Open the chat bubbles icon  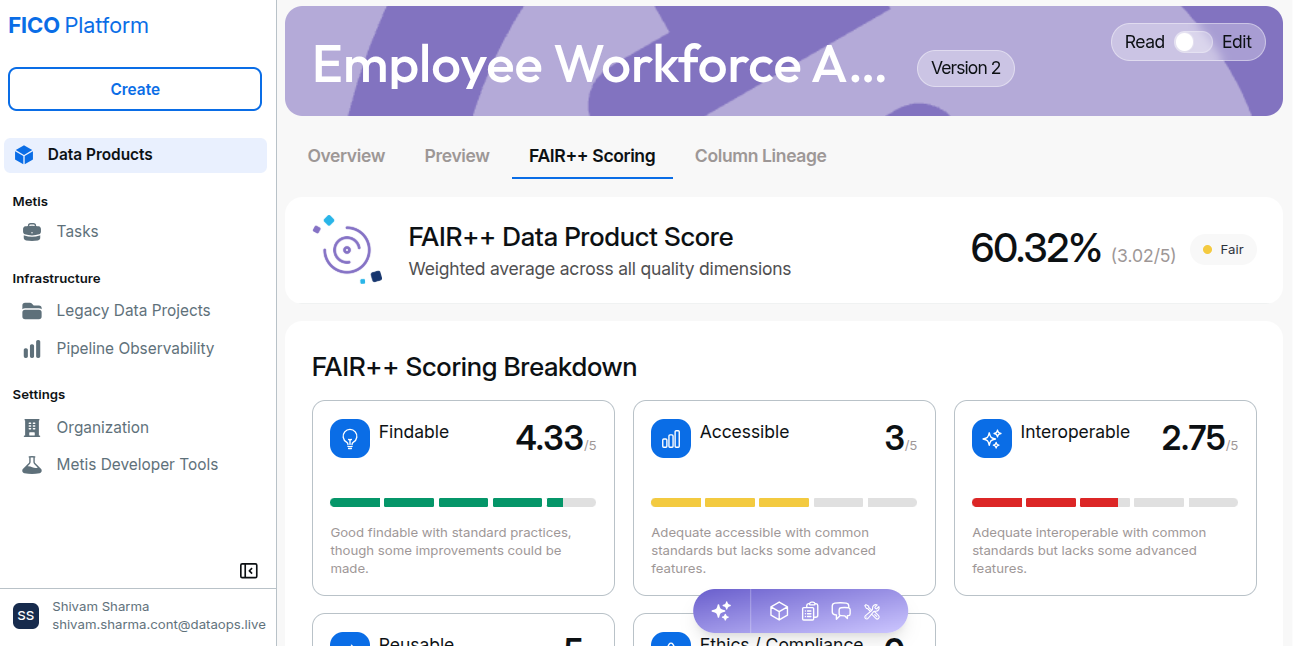coord(841,611)
